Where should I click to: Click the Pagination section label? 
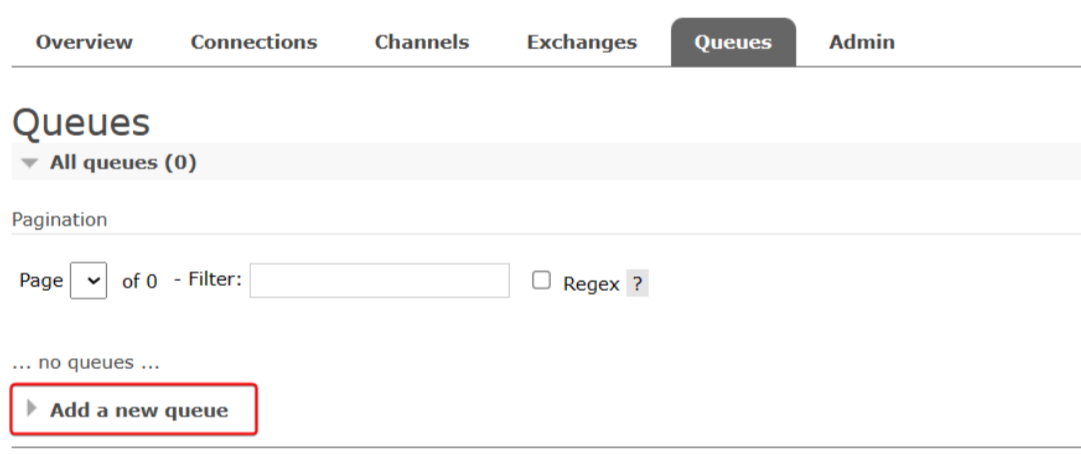pyautogui.click(x=59, y=219)
